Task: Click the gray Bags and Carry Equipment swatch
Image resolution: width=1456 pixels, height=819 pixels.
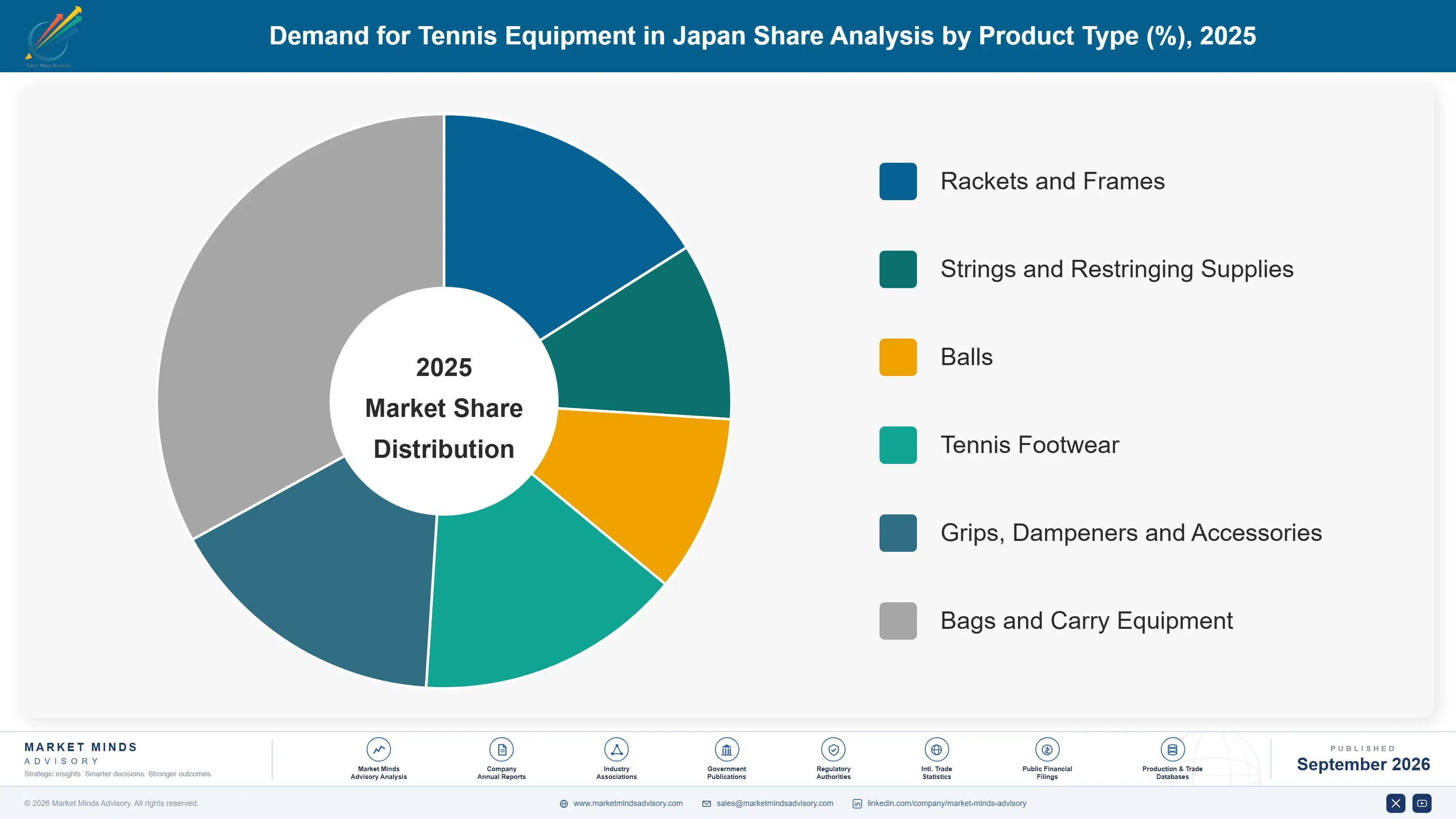Action: tap(897, 621)
